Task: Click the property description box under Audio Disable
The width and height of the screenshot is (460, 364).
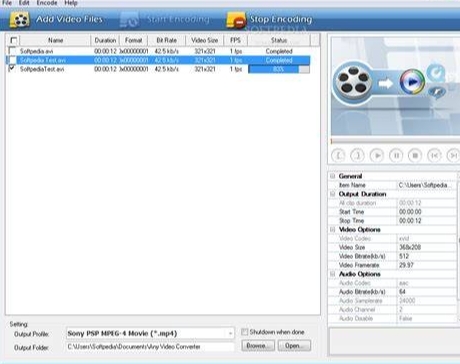Action: click(x=395, y=342)
